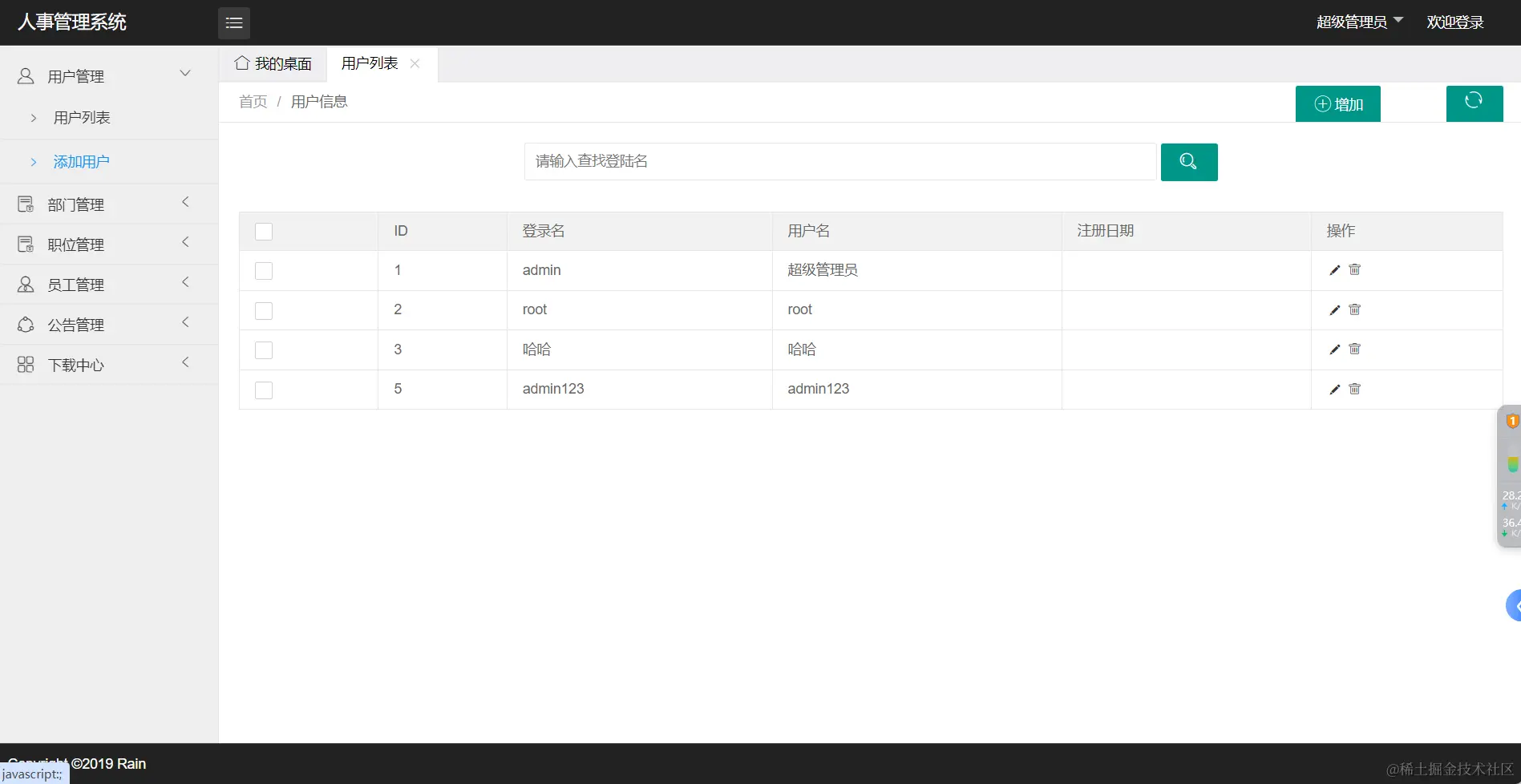
Task: Click the home icon on 我的桌面 tab
Action: click(x=242, y=63)
